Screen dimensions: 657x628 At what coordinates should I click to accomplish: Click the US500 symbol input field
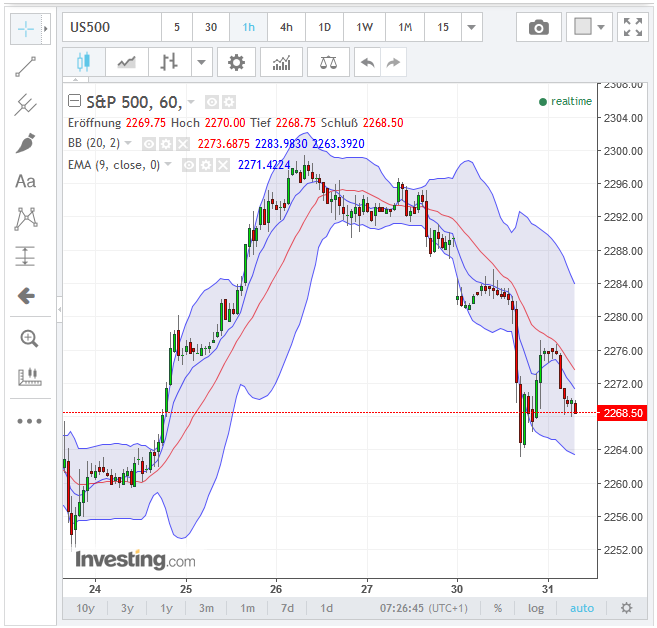click(112, 27)
